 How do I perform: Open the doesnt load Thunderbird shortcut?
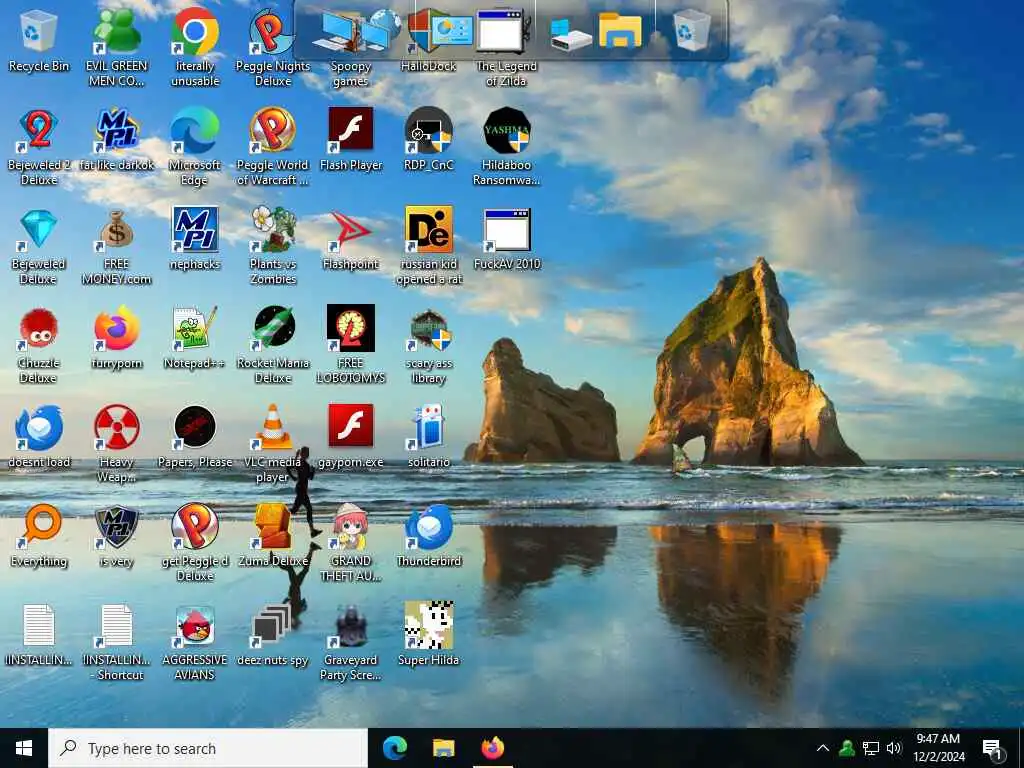pyautogui.click(x=39, y=436)
